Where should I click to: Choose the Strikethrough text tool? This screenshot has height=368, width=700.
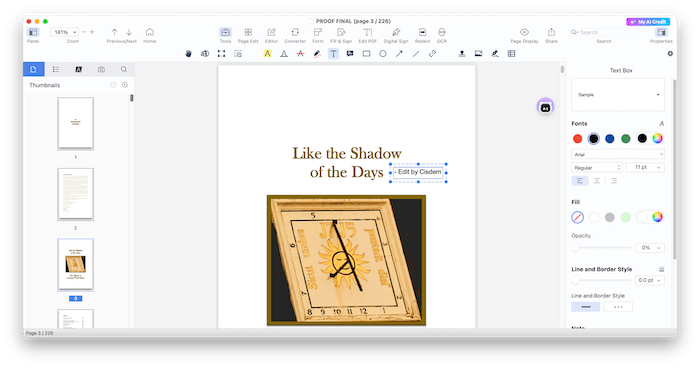(x=300, y=54)
